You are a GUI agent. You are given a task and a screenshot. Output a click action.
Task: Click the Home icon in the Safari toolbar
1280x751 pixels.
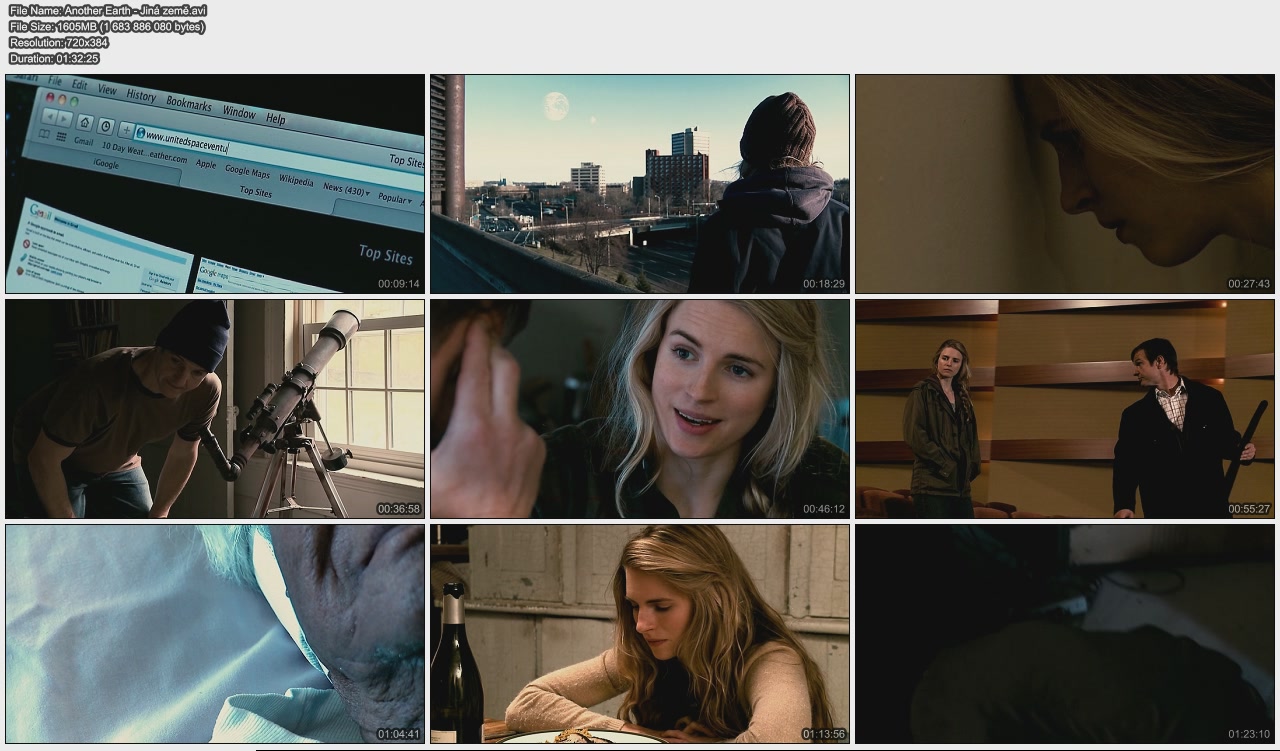click(85, 123)
